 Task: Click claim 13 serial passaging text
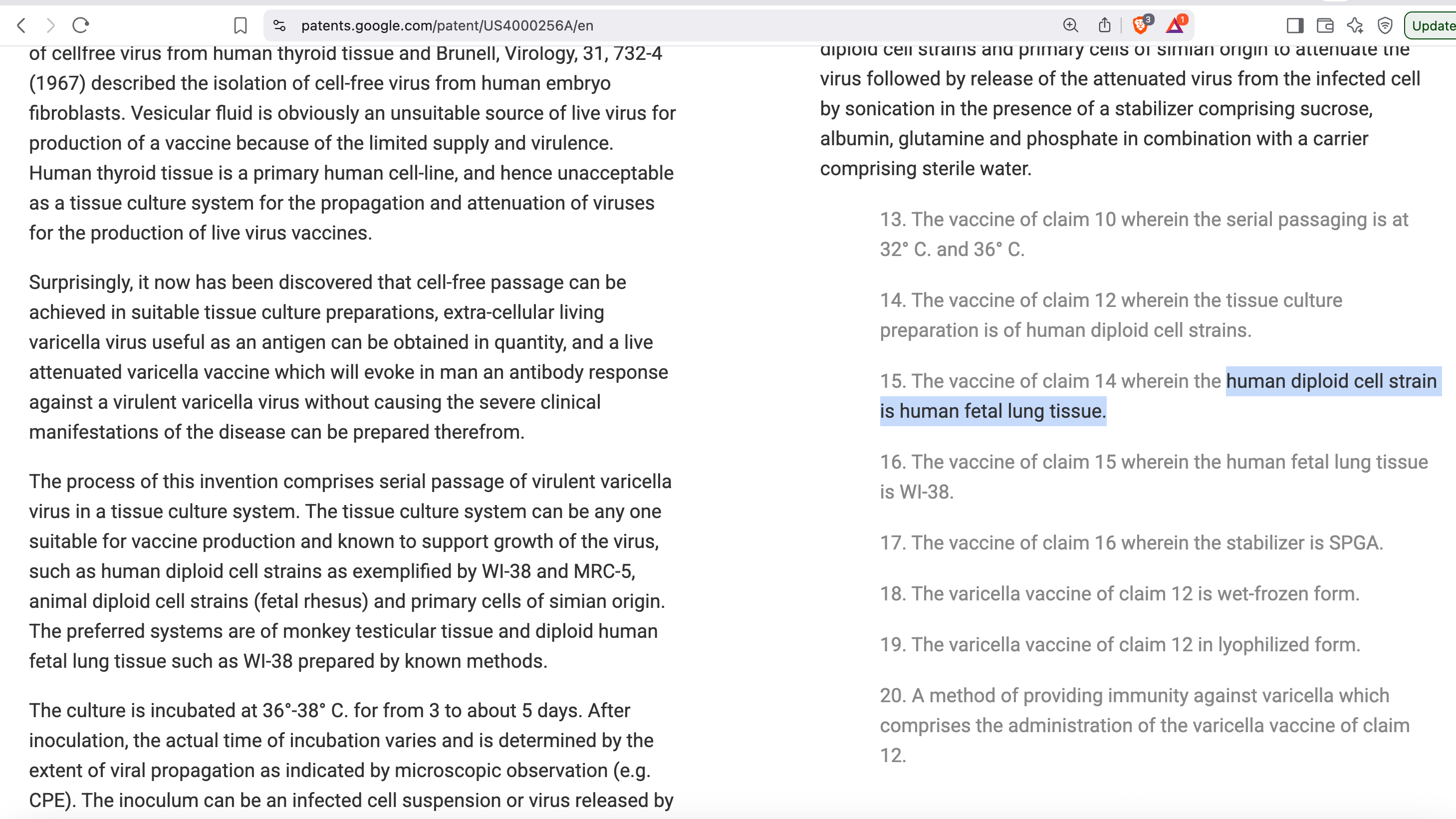click(x=1142, y=234)
